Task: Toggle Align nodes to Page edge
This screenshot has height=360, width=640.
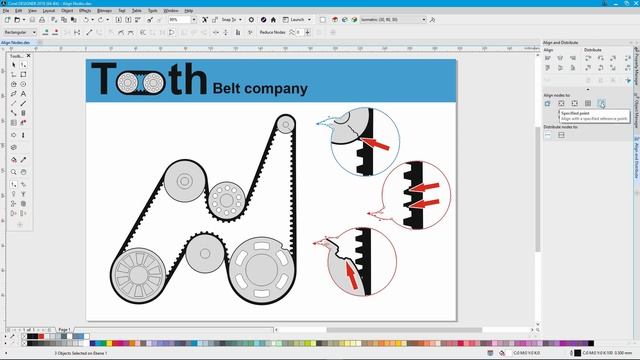Action: pyautogui.click(x=561, y=103)
